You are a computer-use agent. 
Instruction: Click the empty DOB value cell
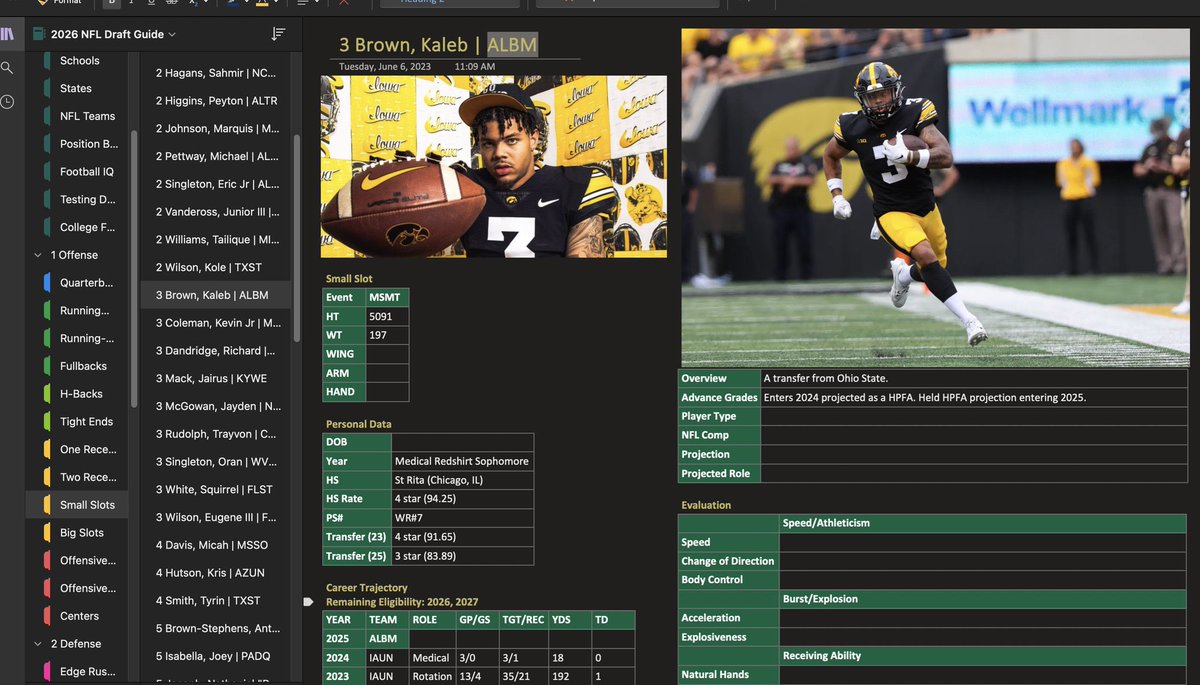pos(462,442)
